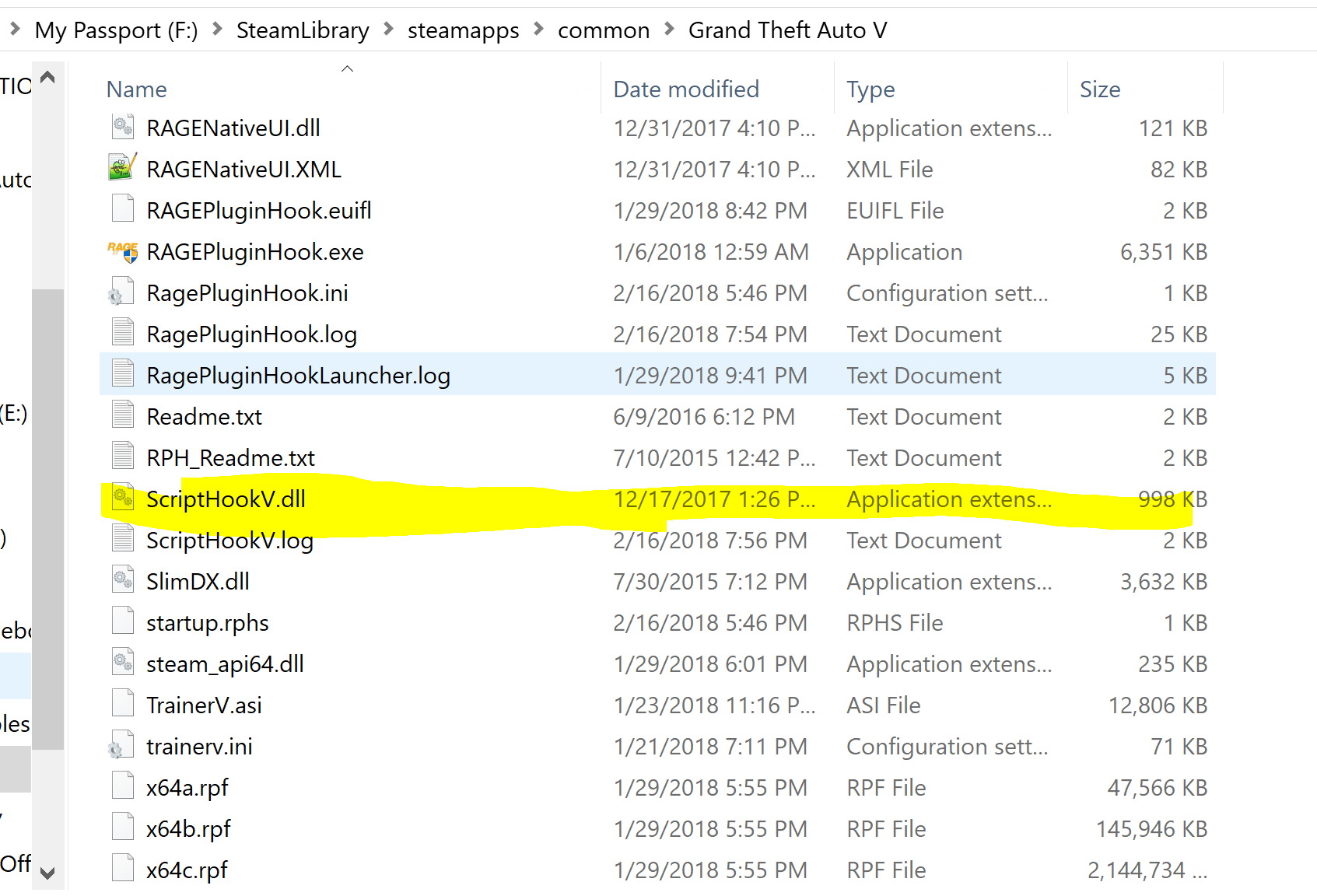Click the RAGEPluginHook.euifl file icon
The width and height of the screenshot is (1317, 896).
pos(123,210)
